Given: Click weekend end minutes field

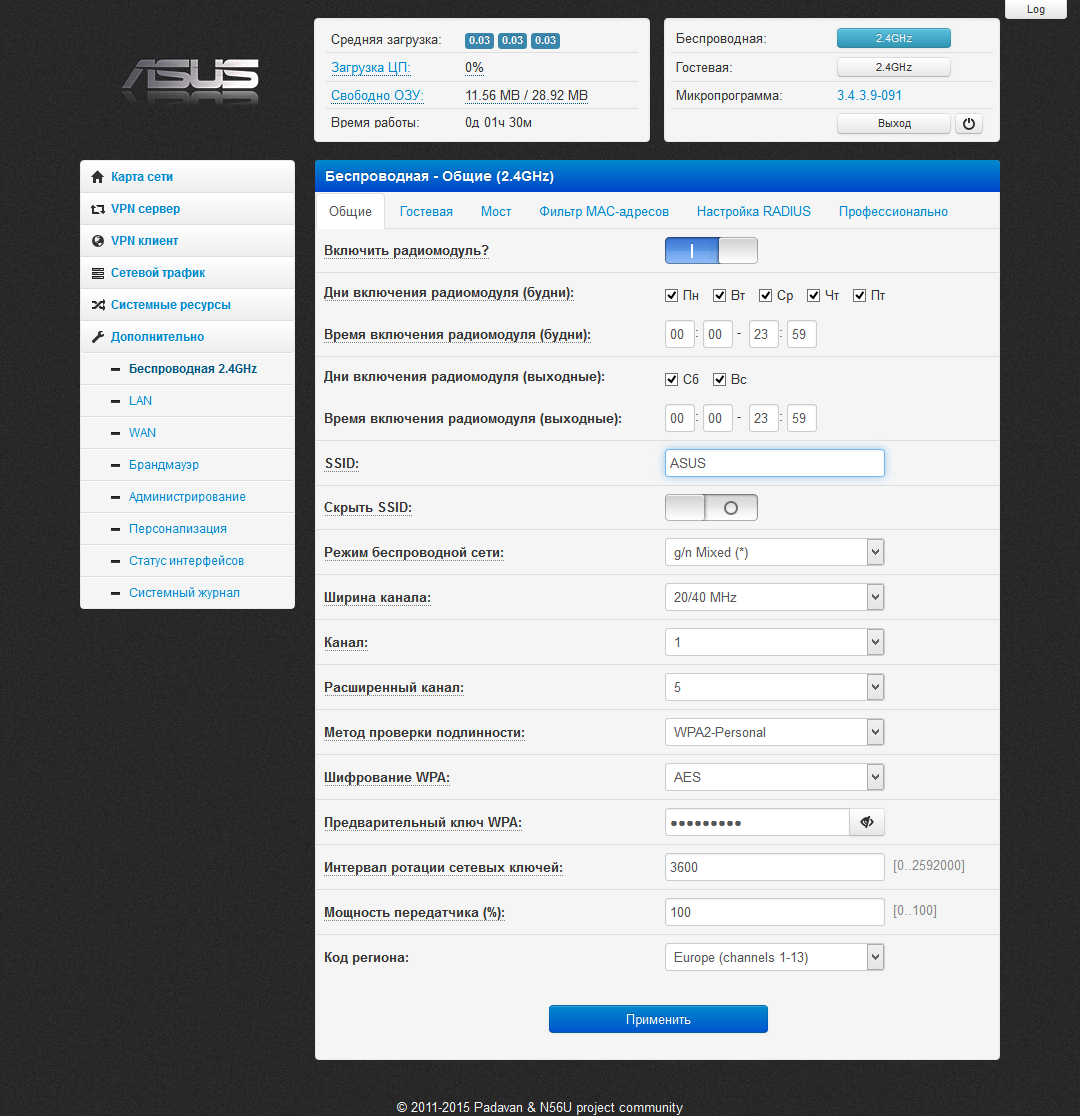Looking at the screenshot, I should tap(802, 418).
